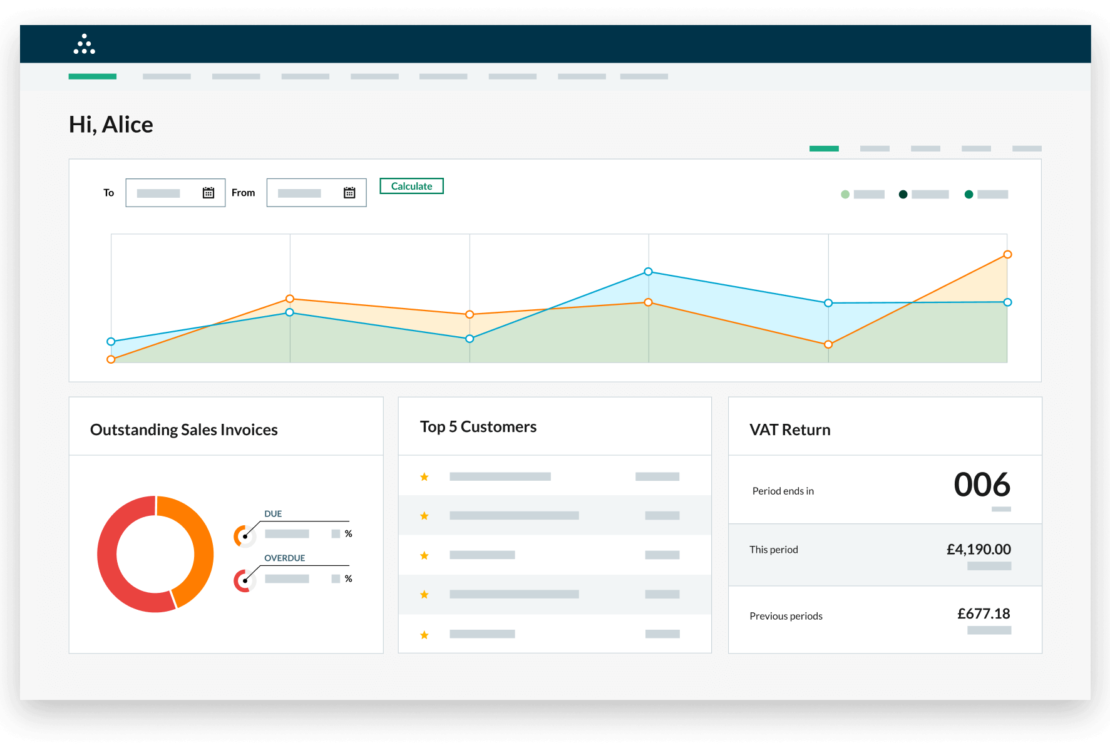1110x750 pixels.
Task: Click the highest orange data point on chart
Action: tap(1007, 254)
